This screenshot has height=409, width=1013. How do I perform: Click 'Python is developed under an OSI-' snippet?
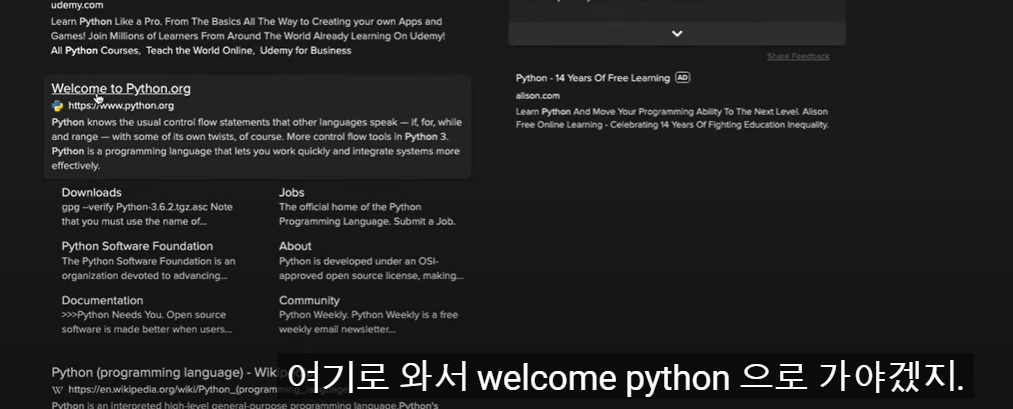[x=371, y=268]
